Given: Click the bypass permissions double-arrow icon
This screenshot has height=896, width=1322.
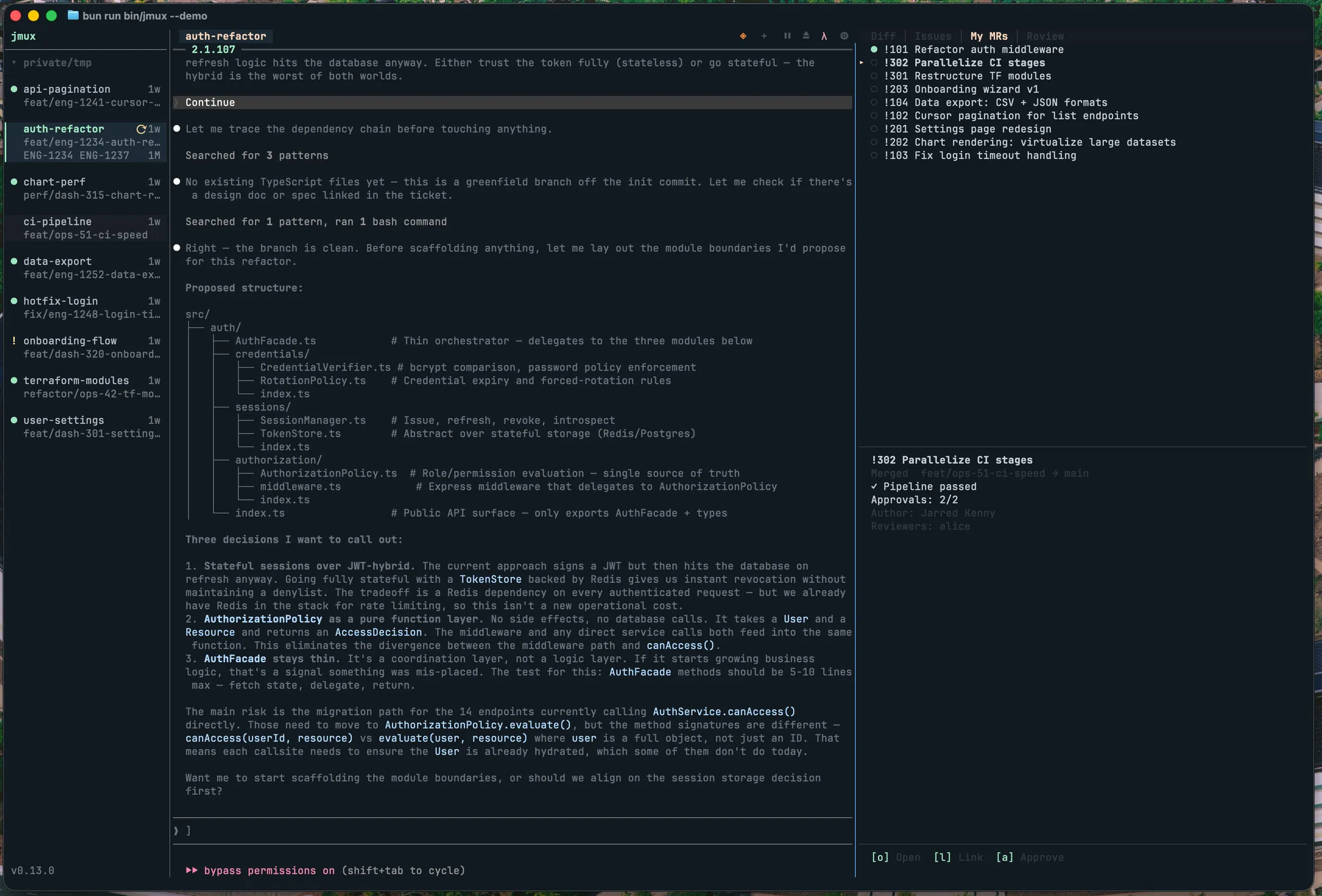Looking at the screenshot, I should (x=192, y=870).
